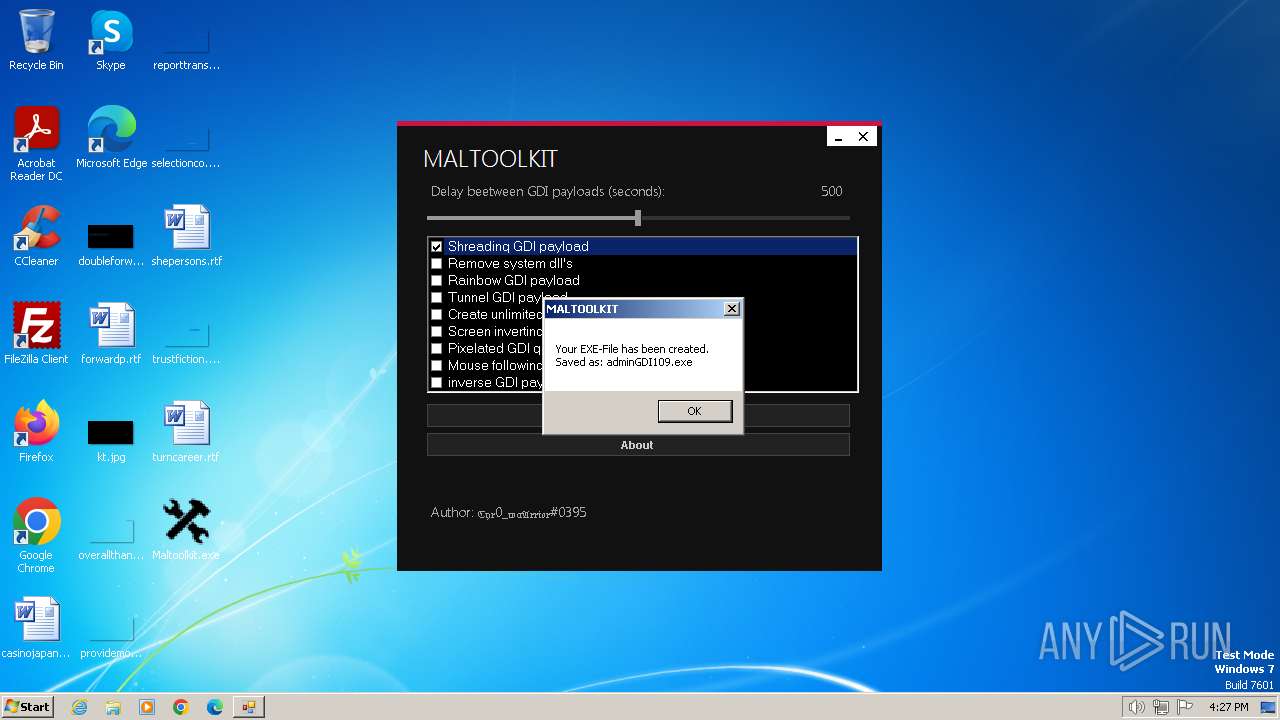The image size is (1280, 720).
Task: Select forwardp.rtf document icon
Action: 111,334
